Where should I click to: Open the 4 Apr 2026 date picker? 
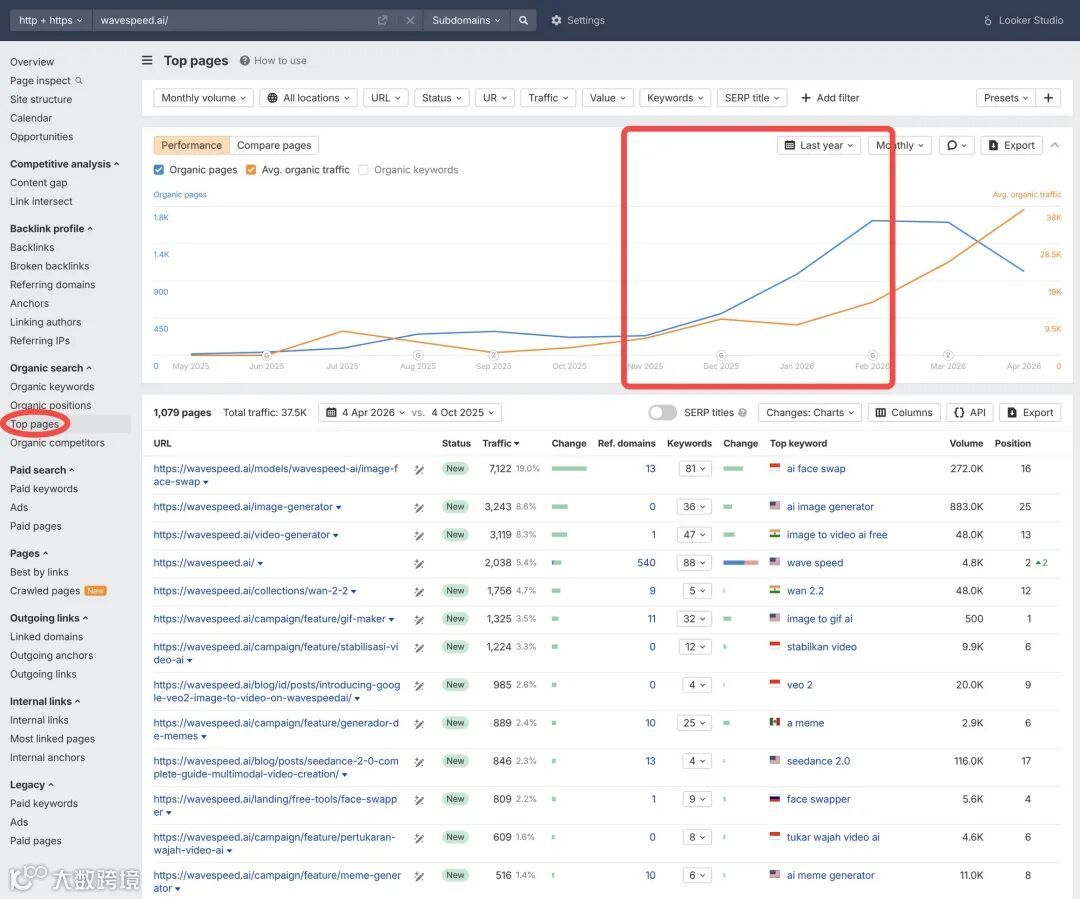point(364,413)
